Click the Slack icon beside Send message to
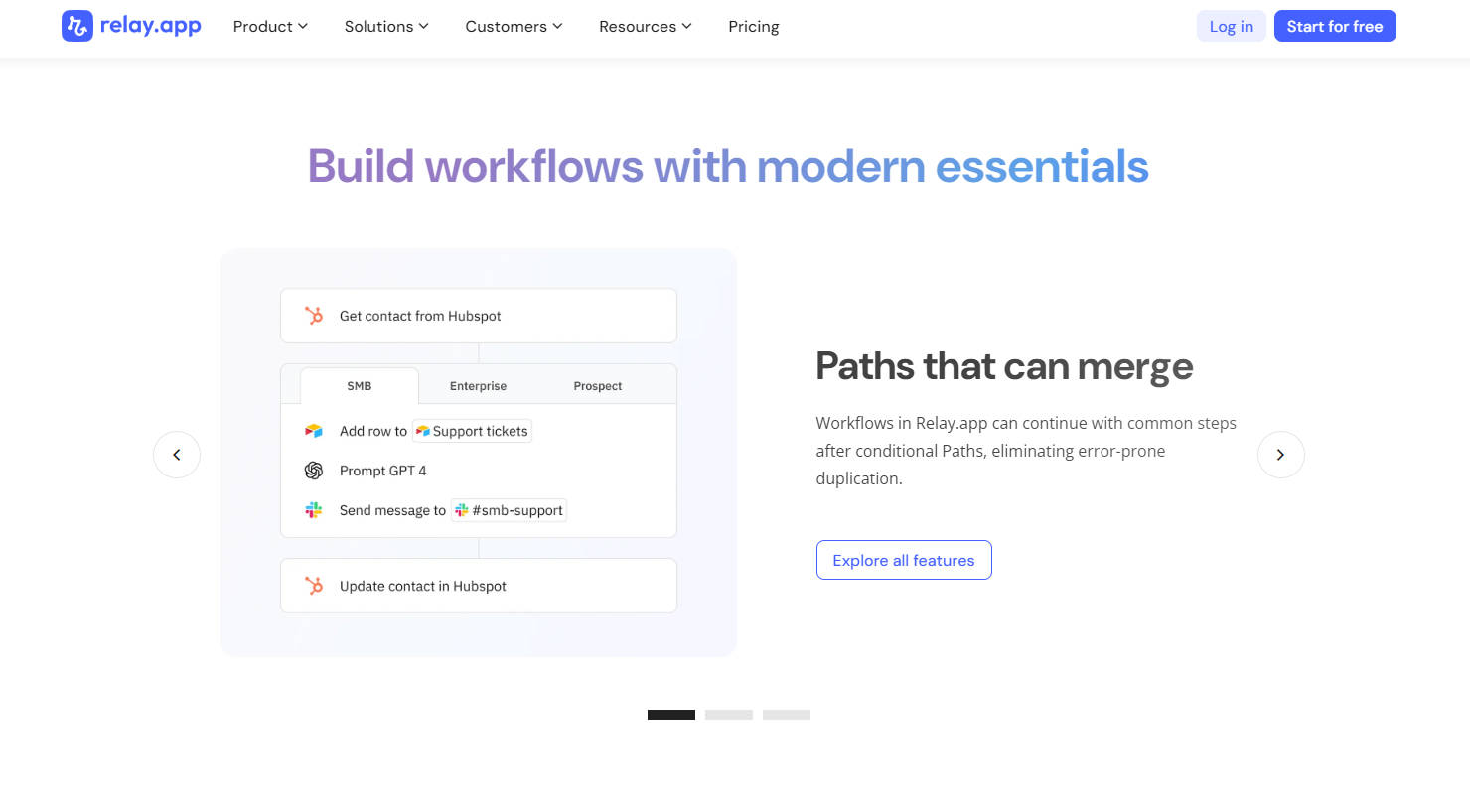 pyautogui.click(x=314, y=510)
